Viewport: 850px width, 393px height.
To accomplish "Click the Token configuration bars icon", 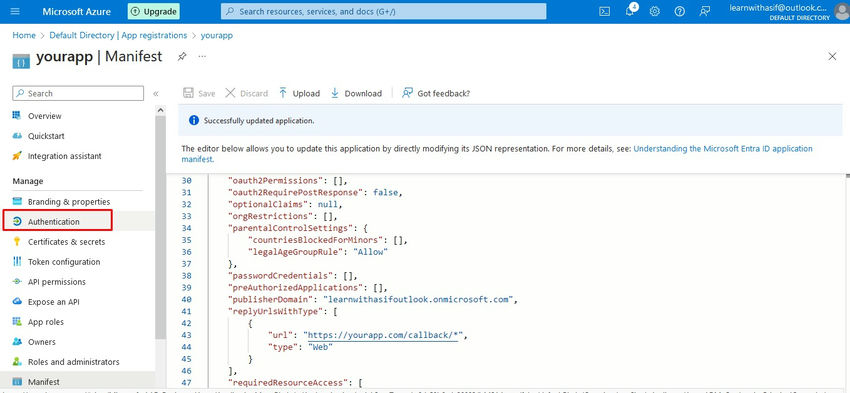I will tap(17, 262).
